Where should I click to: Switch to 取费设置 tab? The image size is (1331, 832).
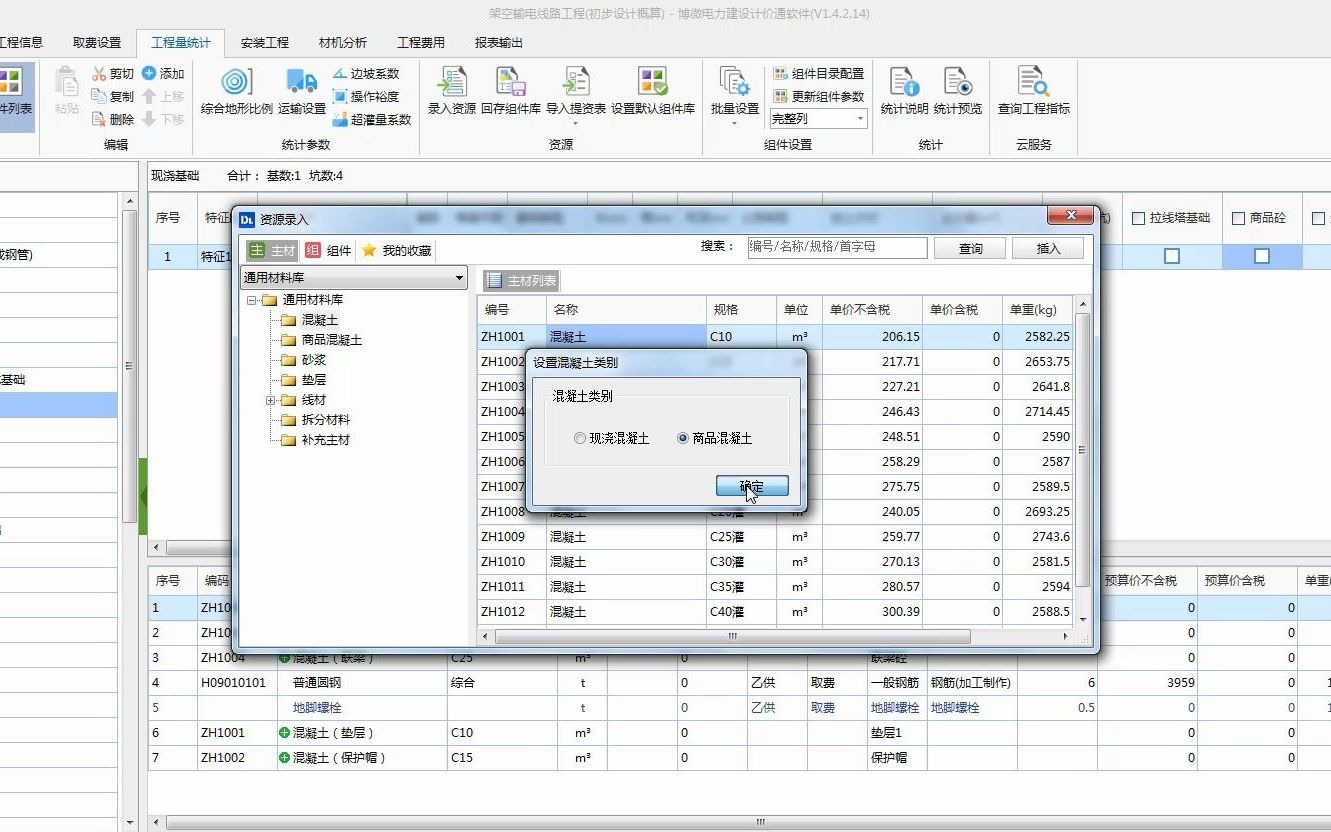[97, 42]
